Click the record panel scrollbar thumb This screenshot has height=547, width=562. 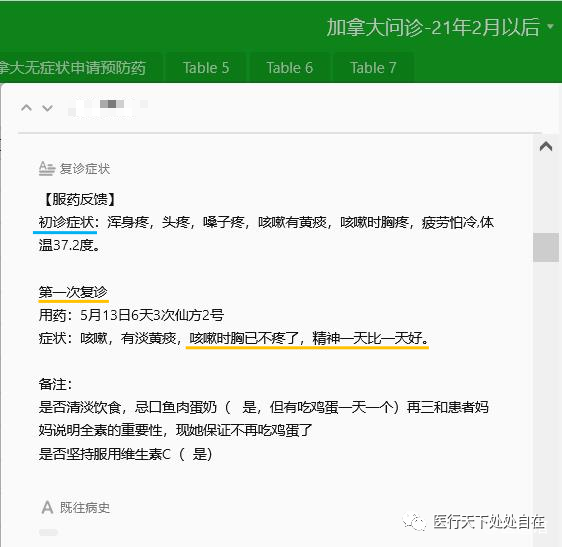546,247
